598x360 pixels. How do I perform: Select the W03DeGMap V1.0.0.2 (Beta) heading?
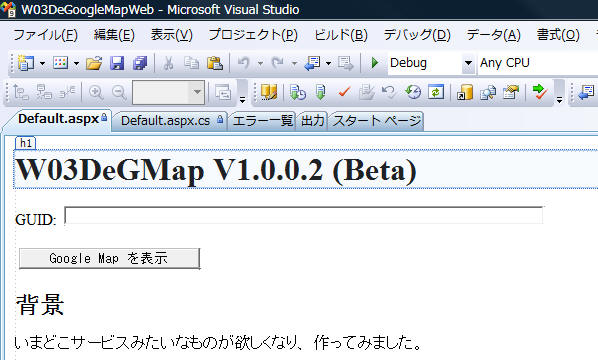click(x=216, y=169)
